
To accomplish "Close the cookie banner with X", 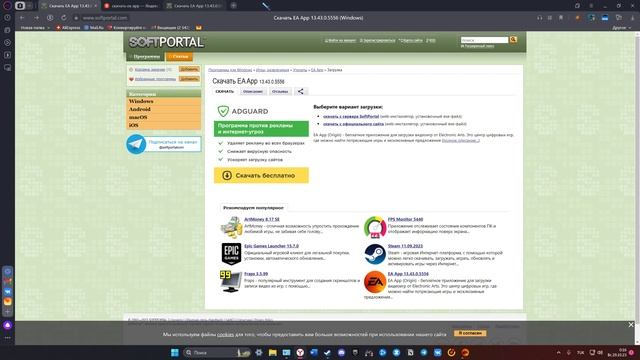I will coord(631,325).
